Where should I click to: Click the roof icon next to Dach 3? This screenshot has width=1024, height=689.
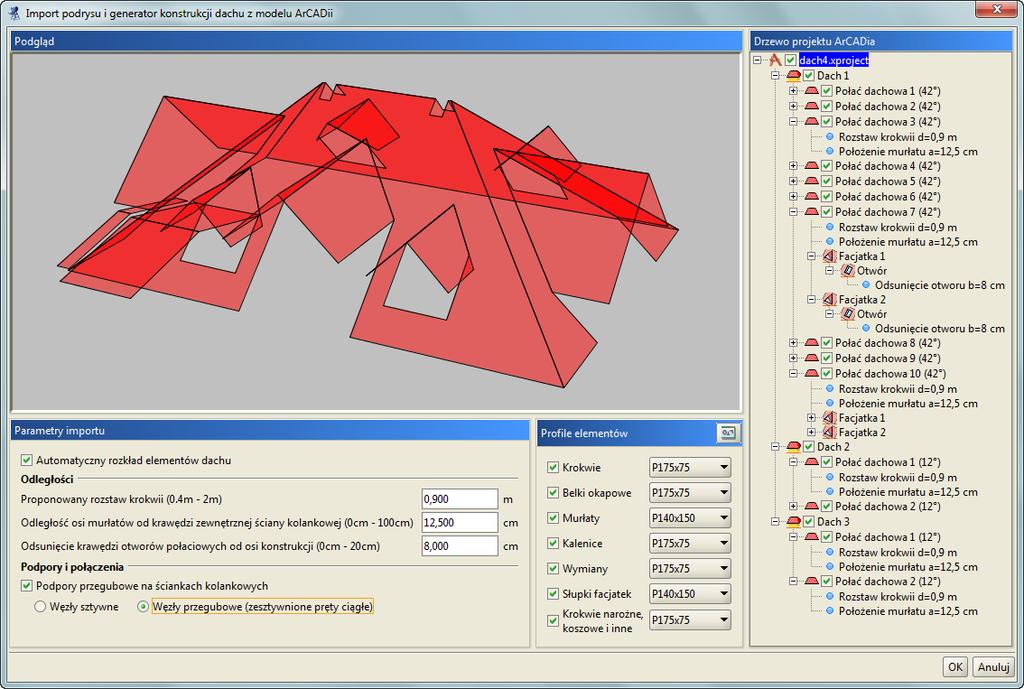click(793, 522)
